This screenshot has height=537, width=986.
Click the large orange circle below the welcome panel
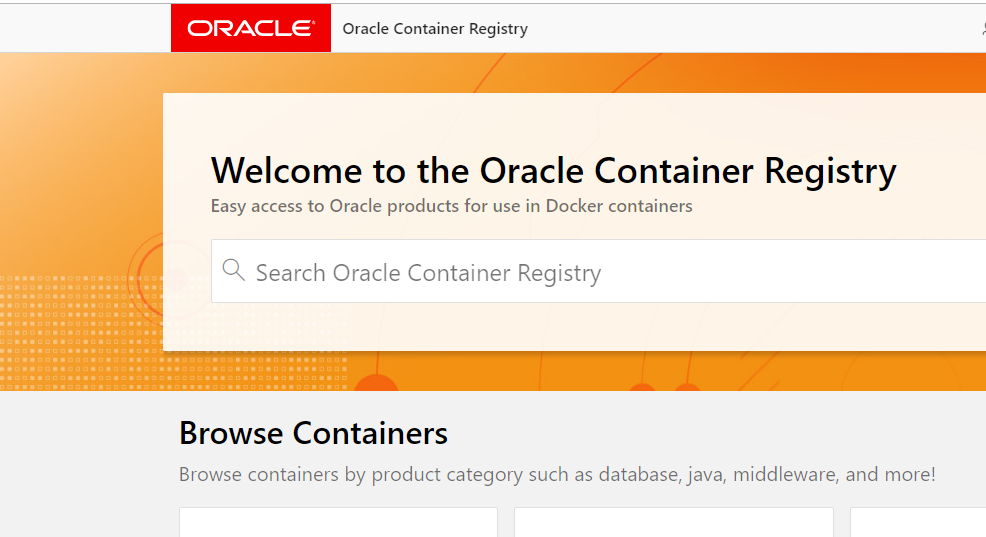(x=376, y=381)
